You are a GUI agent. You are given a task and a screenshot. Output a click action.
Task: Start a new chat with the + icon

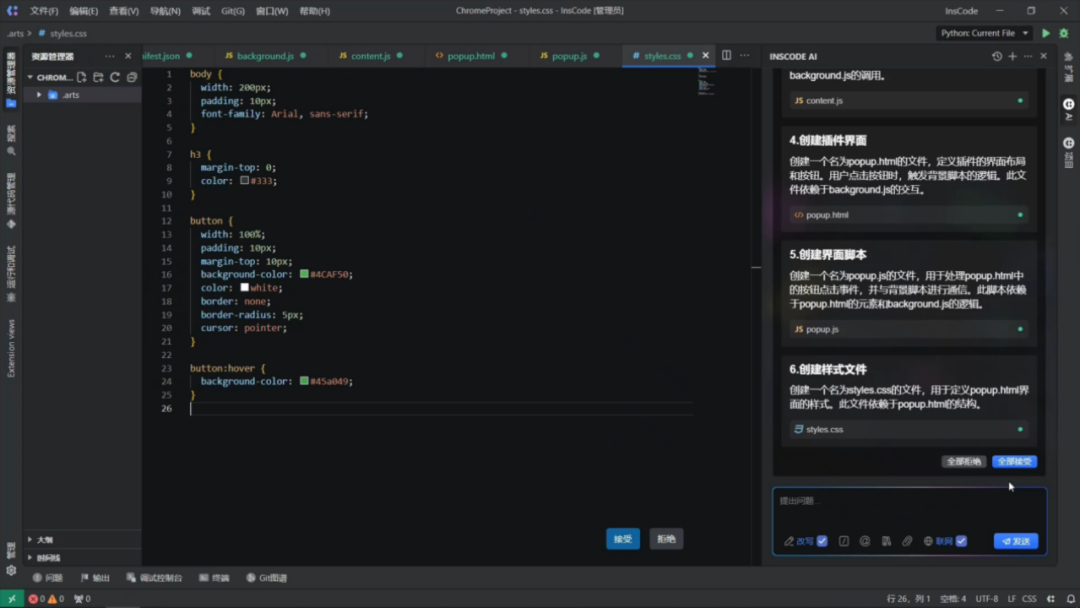tap(1012, 56)
